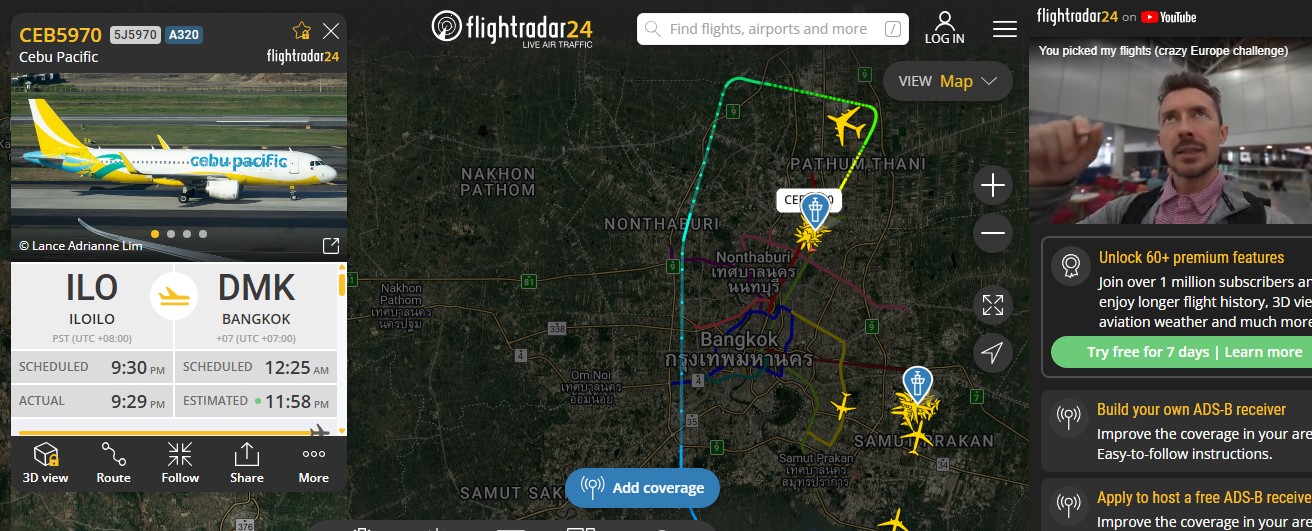
Task: Open the hamburger main menu
Action: tap(1004, 29)
